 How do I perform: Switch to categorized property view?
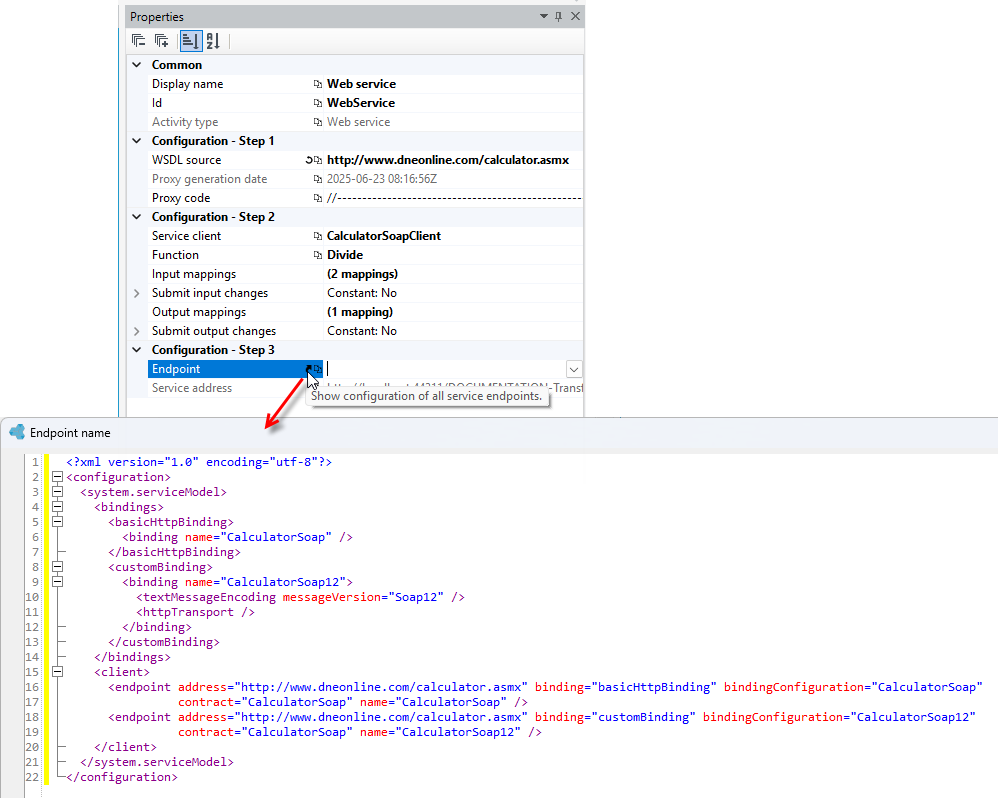point(190,41)
